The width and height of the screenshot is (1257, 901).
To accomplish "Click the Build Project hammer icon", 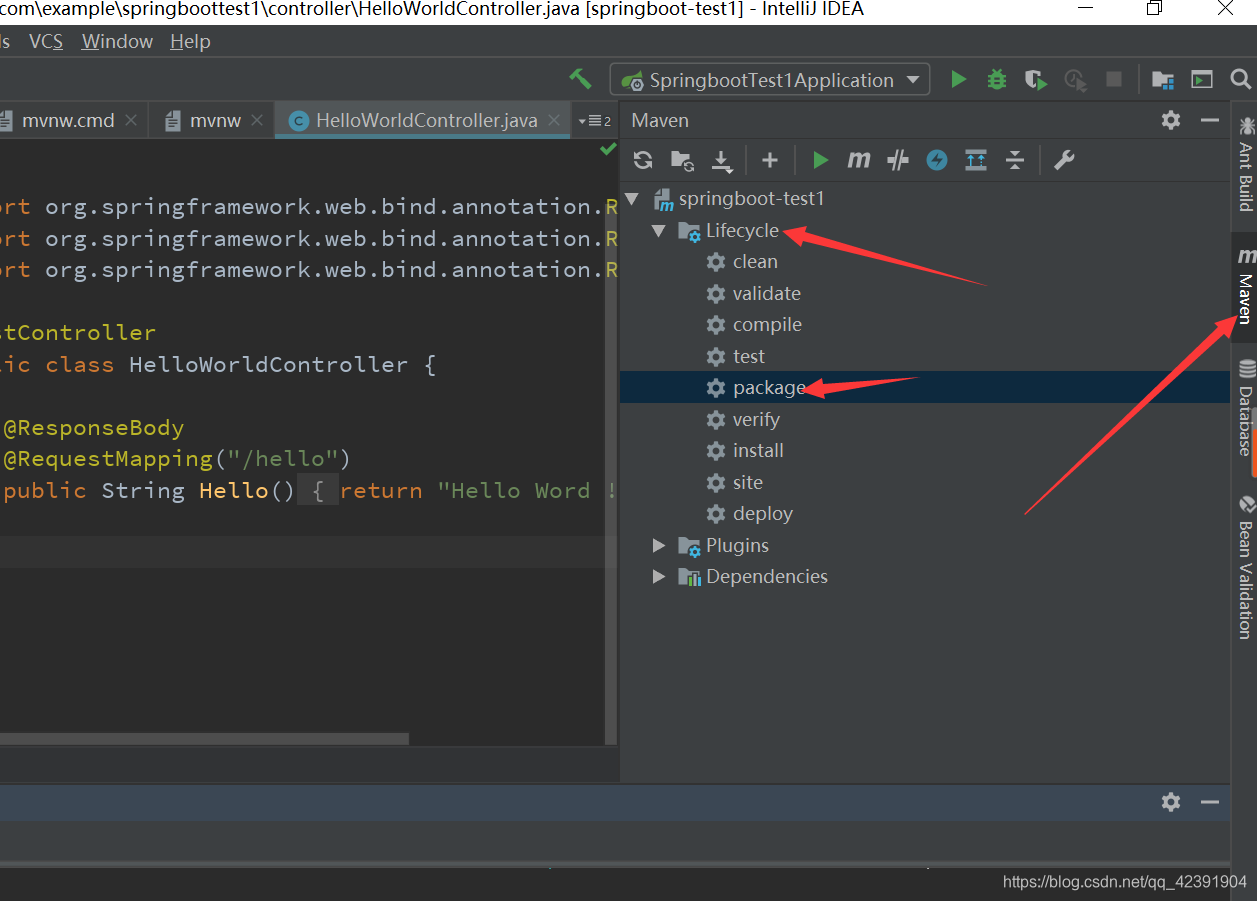I will click(x=581, y=79).
